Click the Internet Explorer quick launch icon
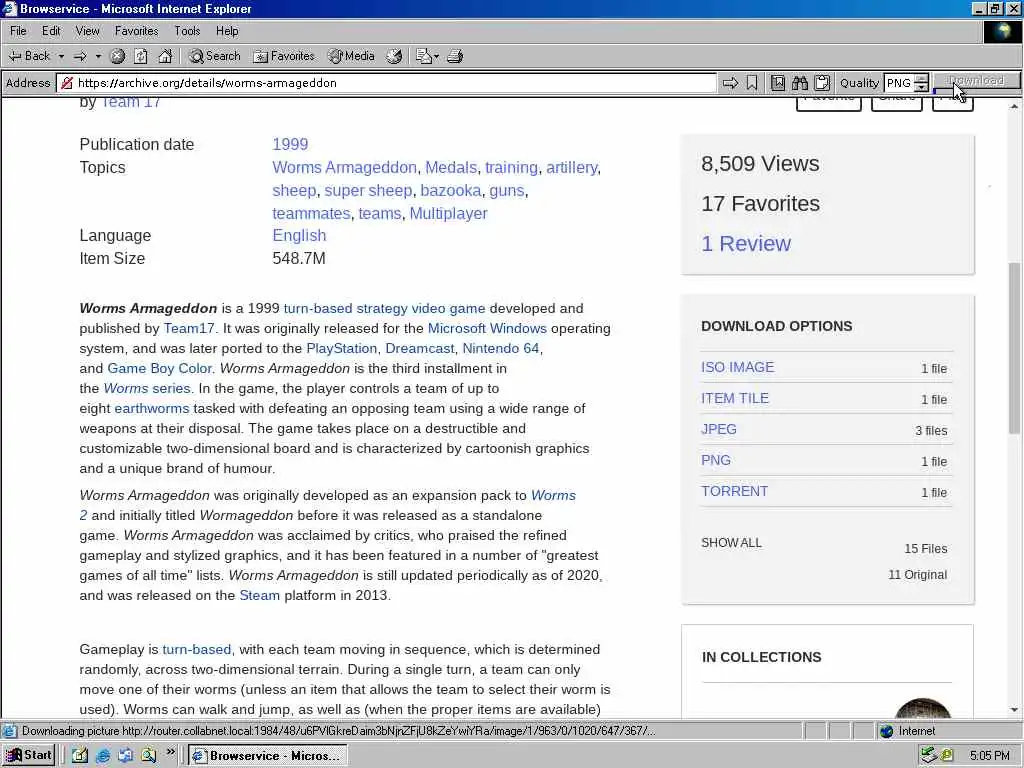The image size is (1024, 768). coord(103,756)
